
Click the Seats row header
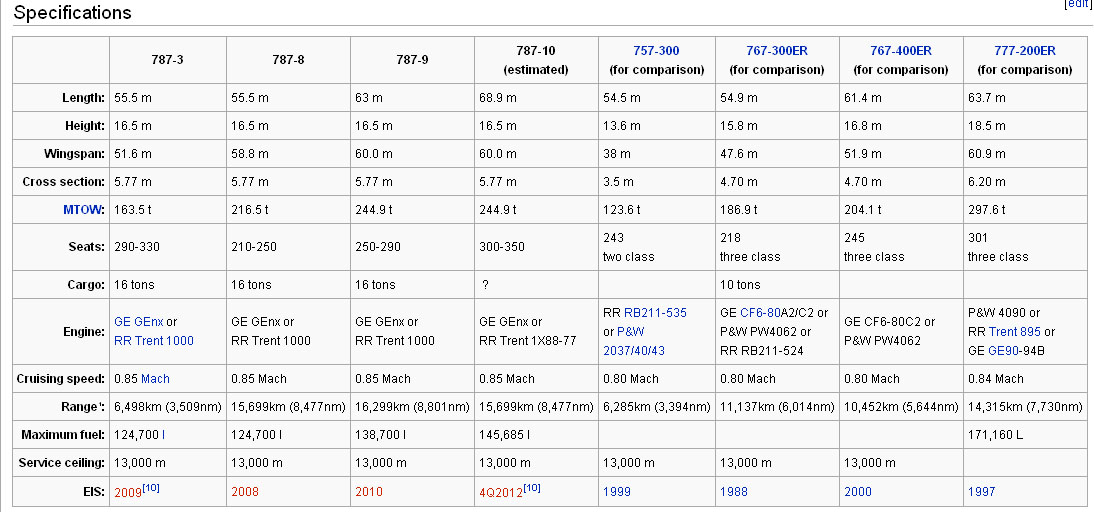pyautogui.click(x=61, y=247)
